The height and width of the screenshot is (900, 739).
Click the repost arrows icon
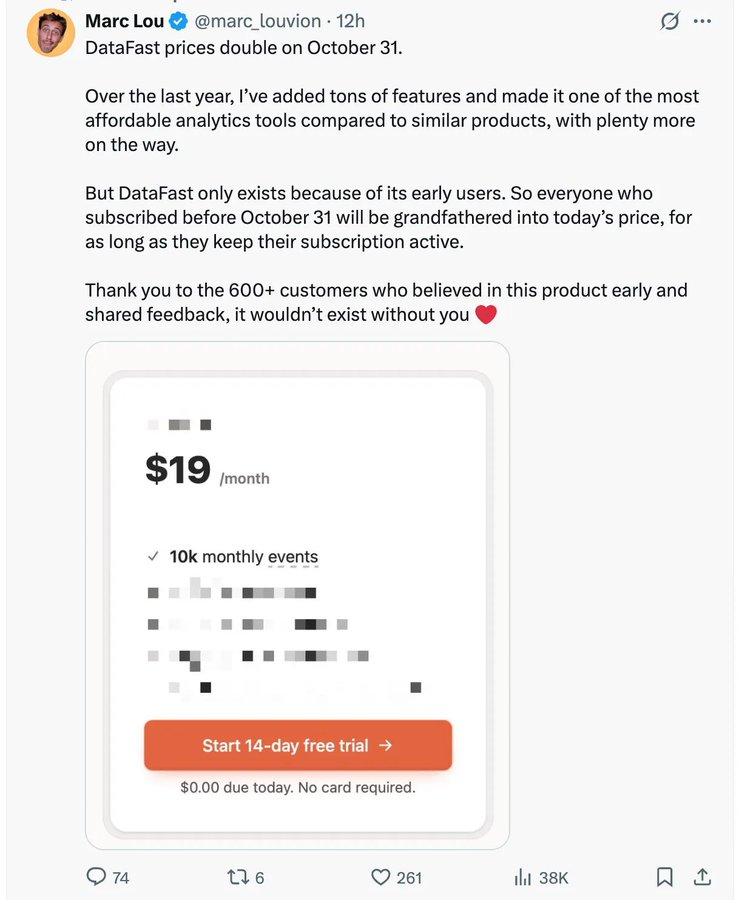point(238,877)
